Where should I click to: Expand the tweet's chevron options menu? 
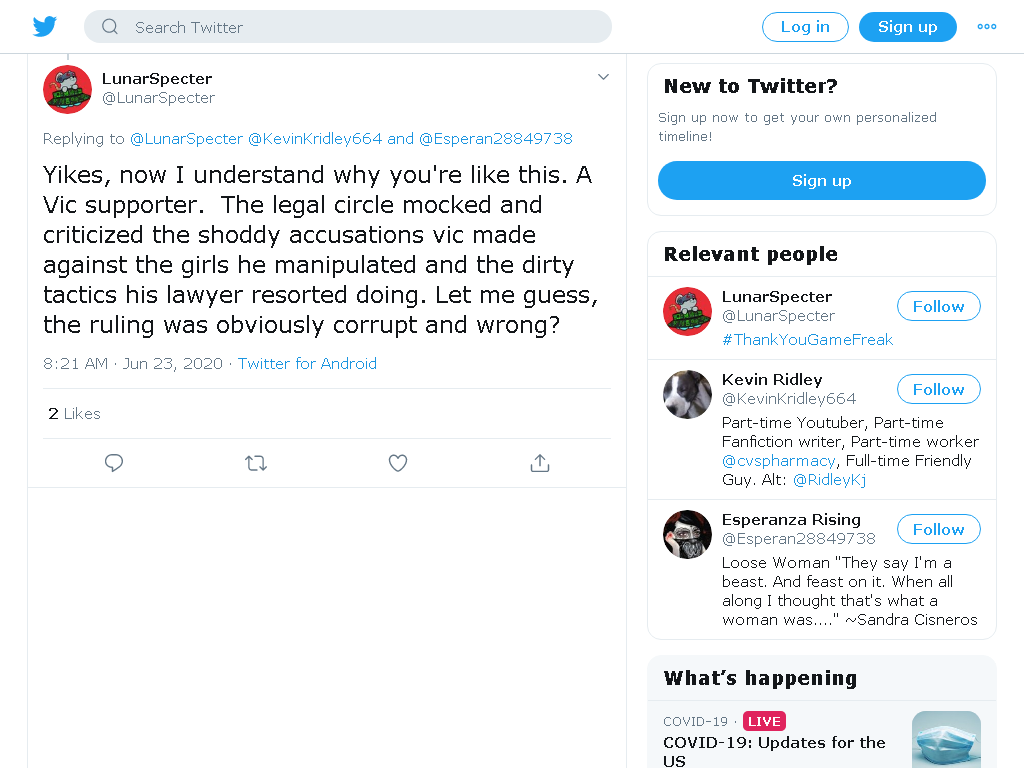pyautogui.click(x=603, y=77)
